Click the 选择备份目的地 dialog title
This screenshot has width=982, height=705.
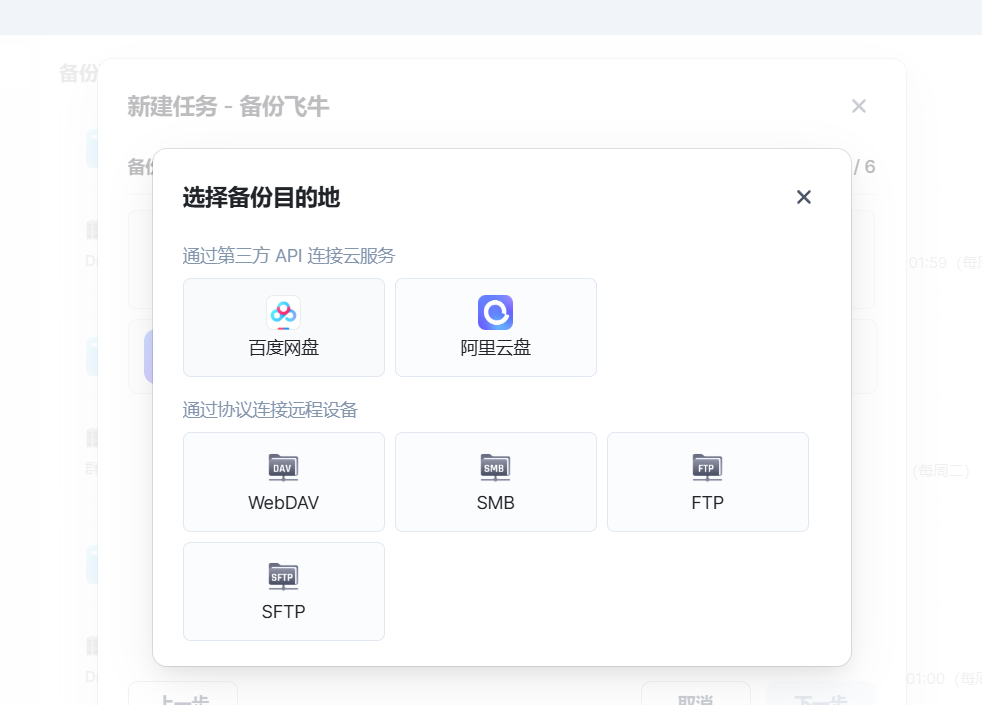(261, 197)
